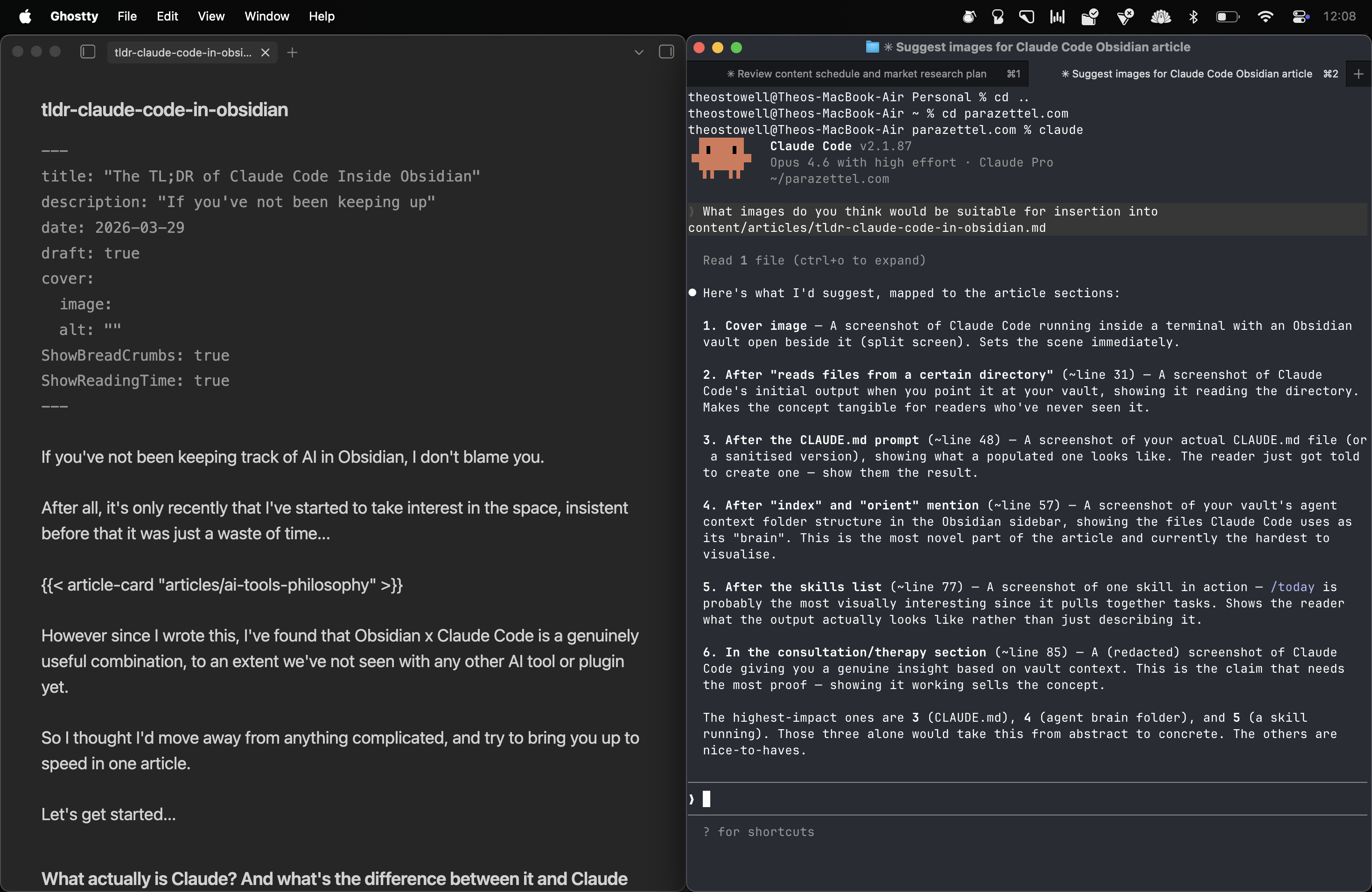Click the audio bars menu bar icon
The image size is (1372, 892).
click(1057, 17)
